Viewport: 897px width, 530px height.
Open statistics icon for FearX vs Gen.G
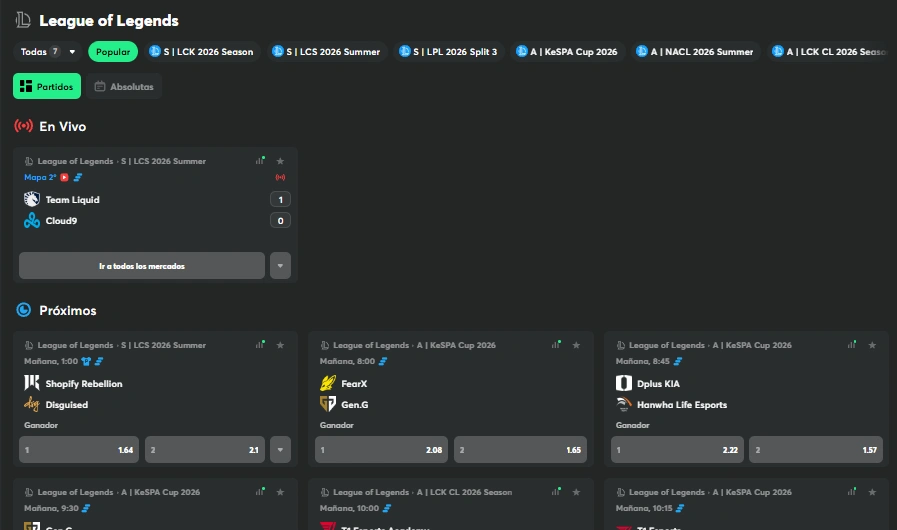click(x=556, y=345)
